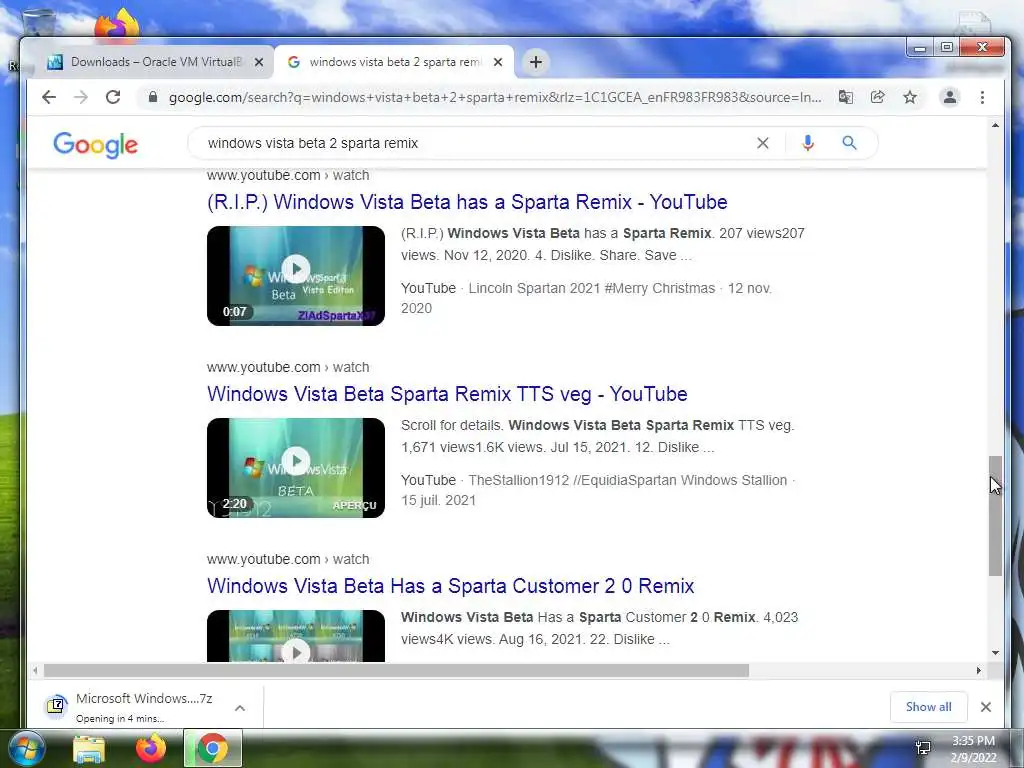Image resolution: width=1024 pixels, height=768 pixels.
Task: Click the padlock site info icon
Action: pyautogui.click(x=153, y=97)
